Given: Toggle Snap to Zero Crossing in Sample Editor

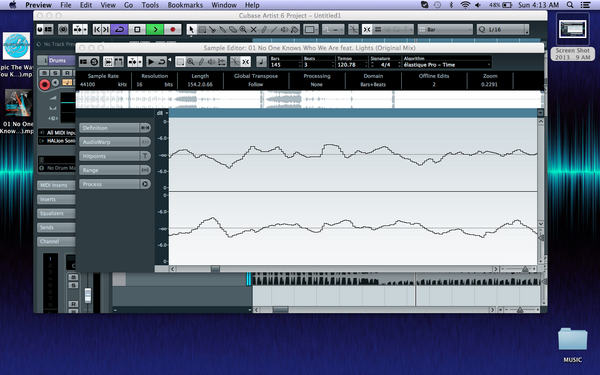Looking at the screenshot, I should pyautogui.click(x=235, y=62).
